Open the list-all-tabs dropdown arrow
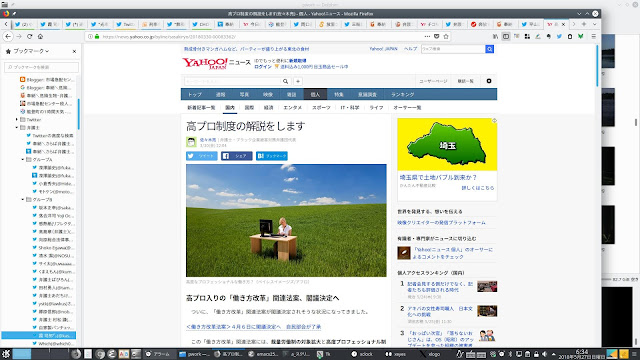The width and height of the screenshot is (640, 360). pyautogui.click(x=594, y=24)
